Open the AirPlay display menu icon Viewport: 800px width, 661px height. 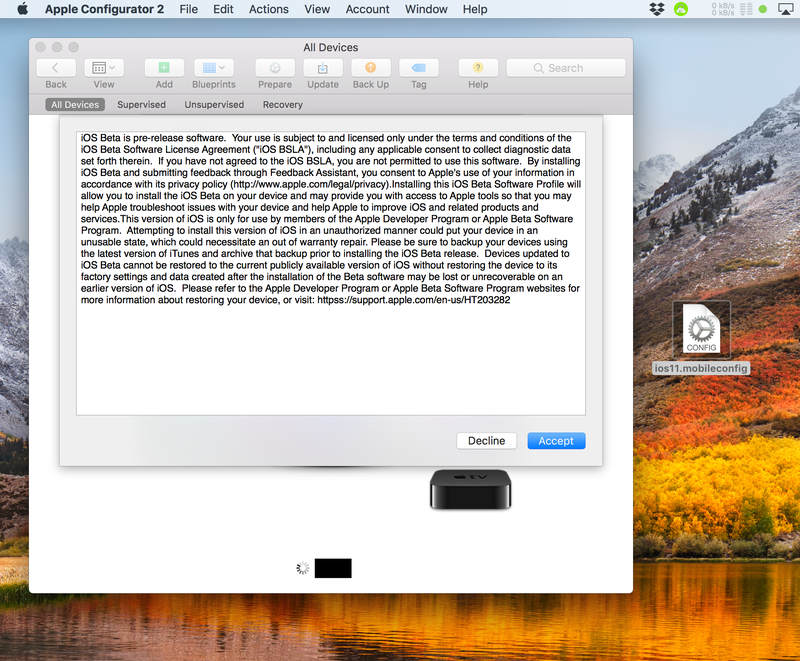(785, 9)
